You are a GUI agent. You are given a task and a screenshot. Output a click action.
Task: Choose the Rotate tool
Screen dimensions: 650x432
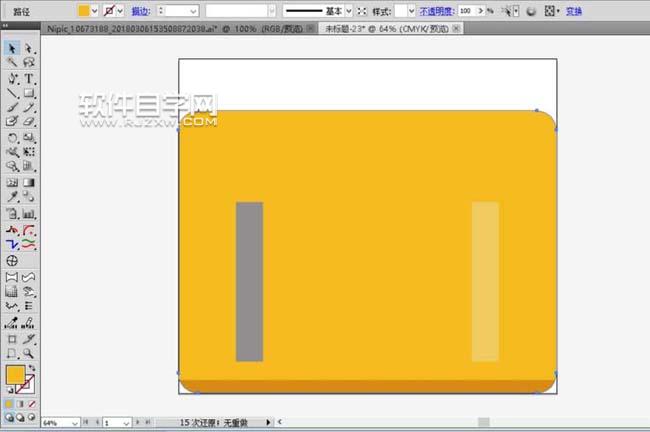(x=12, y=137)
